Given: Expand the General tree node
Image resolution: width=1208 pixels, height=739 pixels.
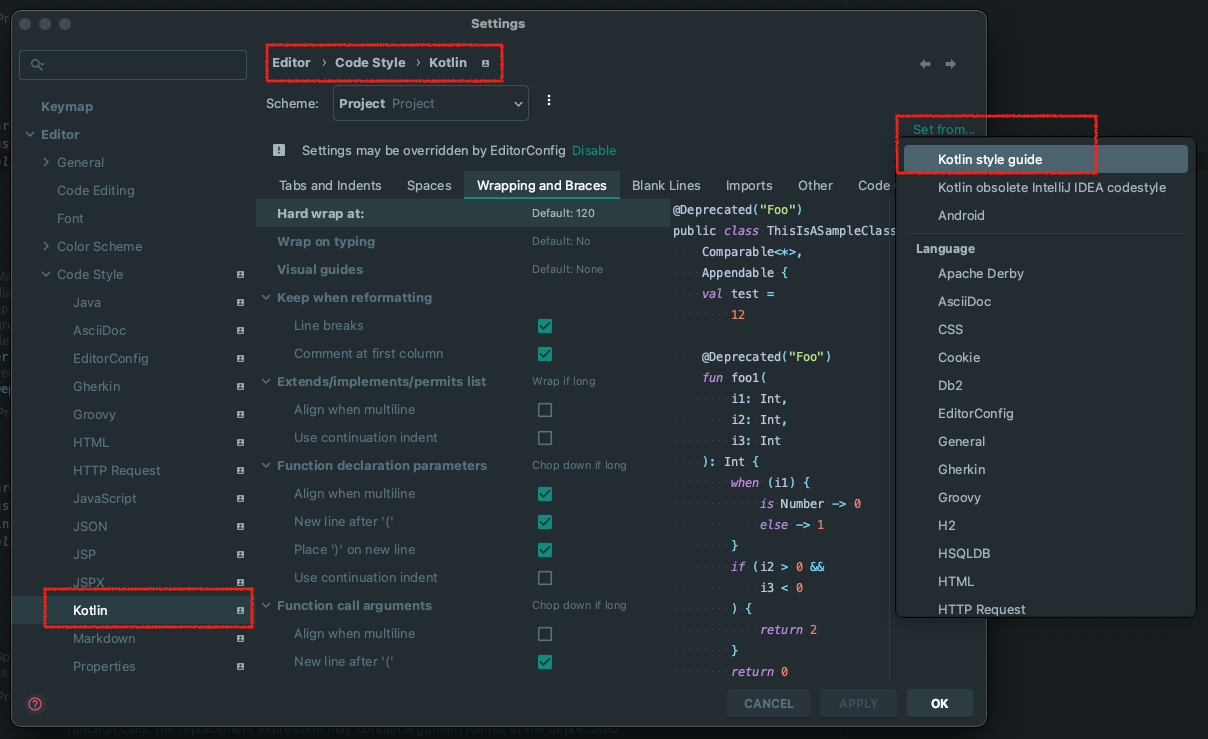Looking at the screenshot, I should (x=46, y=162).
